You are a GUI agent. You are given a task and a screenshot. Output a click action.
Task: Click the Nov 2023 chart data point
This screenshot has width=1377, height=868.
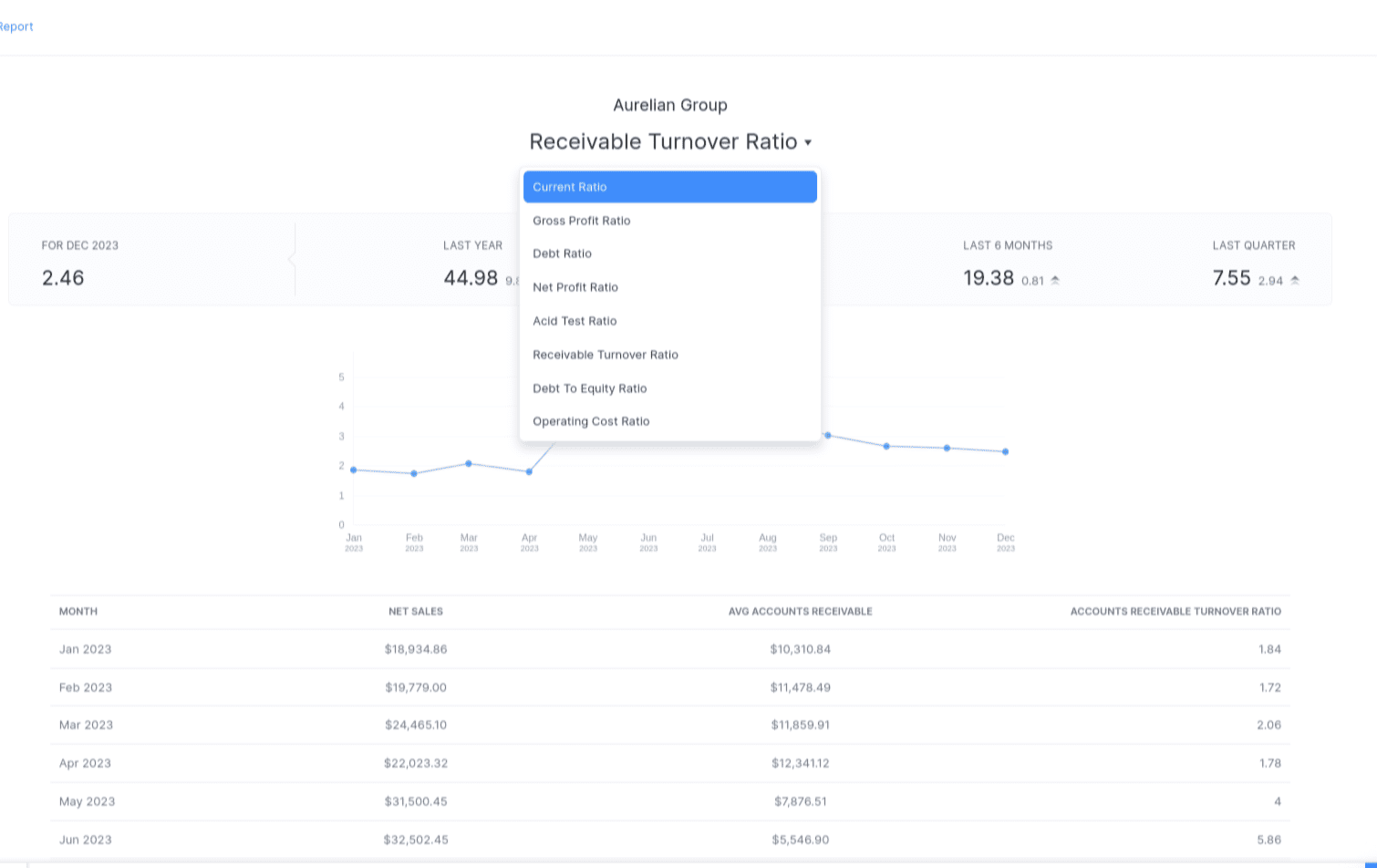[x=947, y=448]
